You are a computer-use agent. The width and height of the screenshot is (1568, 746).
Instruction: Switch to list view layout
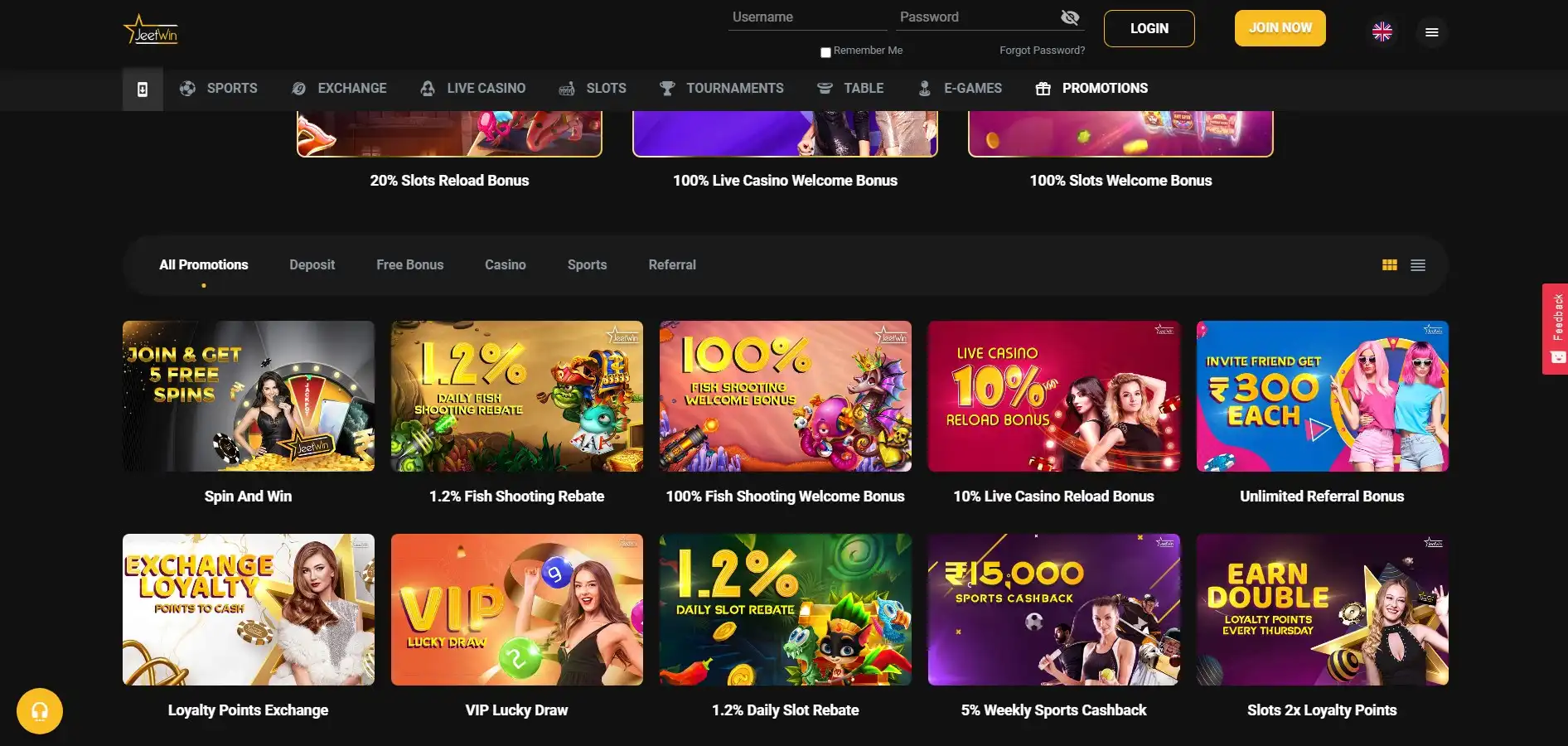1418,265
